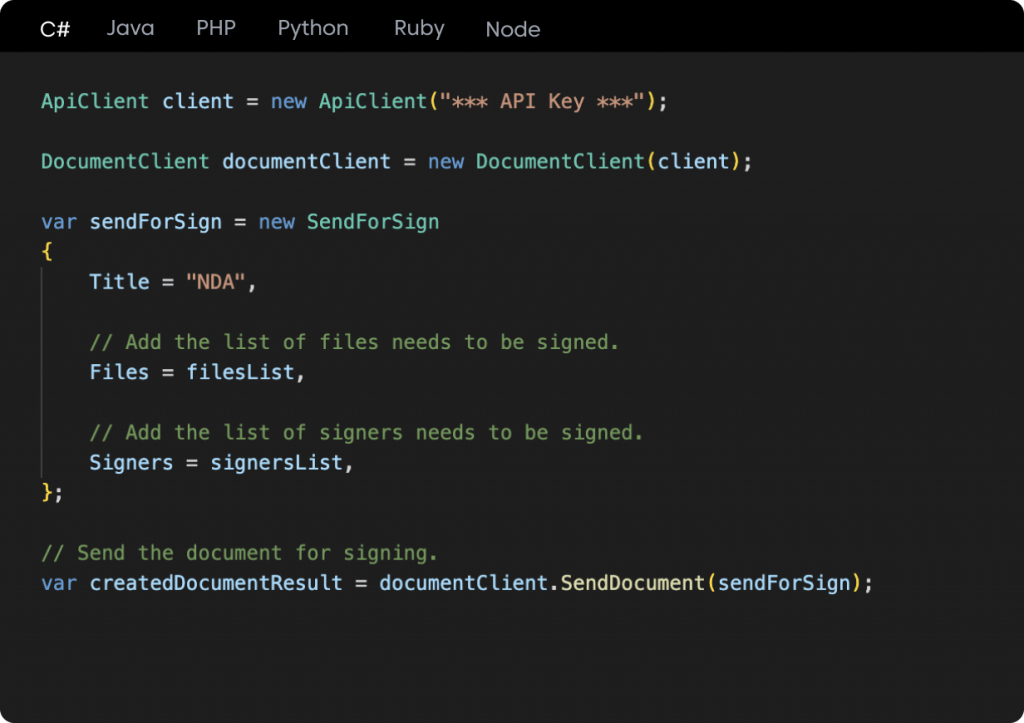This screenshot has height=723, width=1024.
Task: Select the currently active C# tab
Action: (x=53, y=29)
